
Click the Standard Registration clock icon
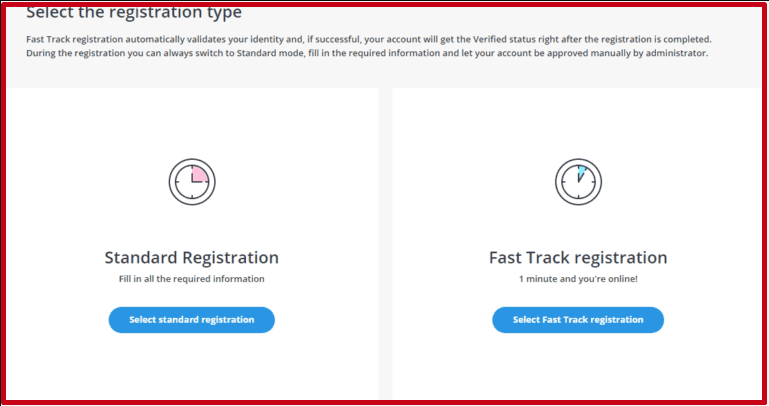coord(192,182)
